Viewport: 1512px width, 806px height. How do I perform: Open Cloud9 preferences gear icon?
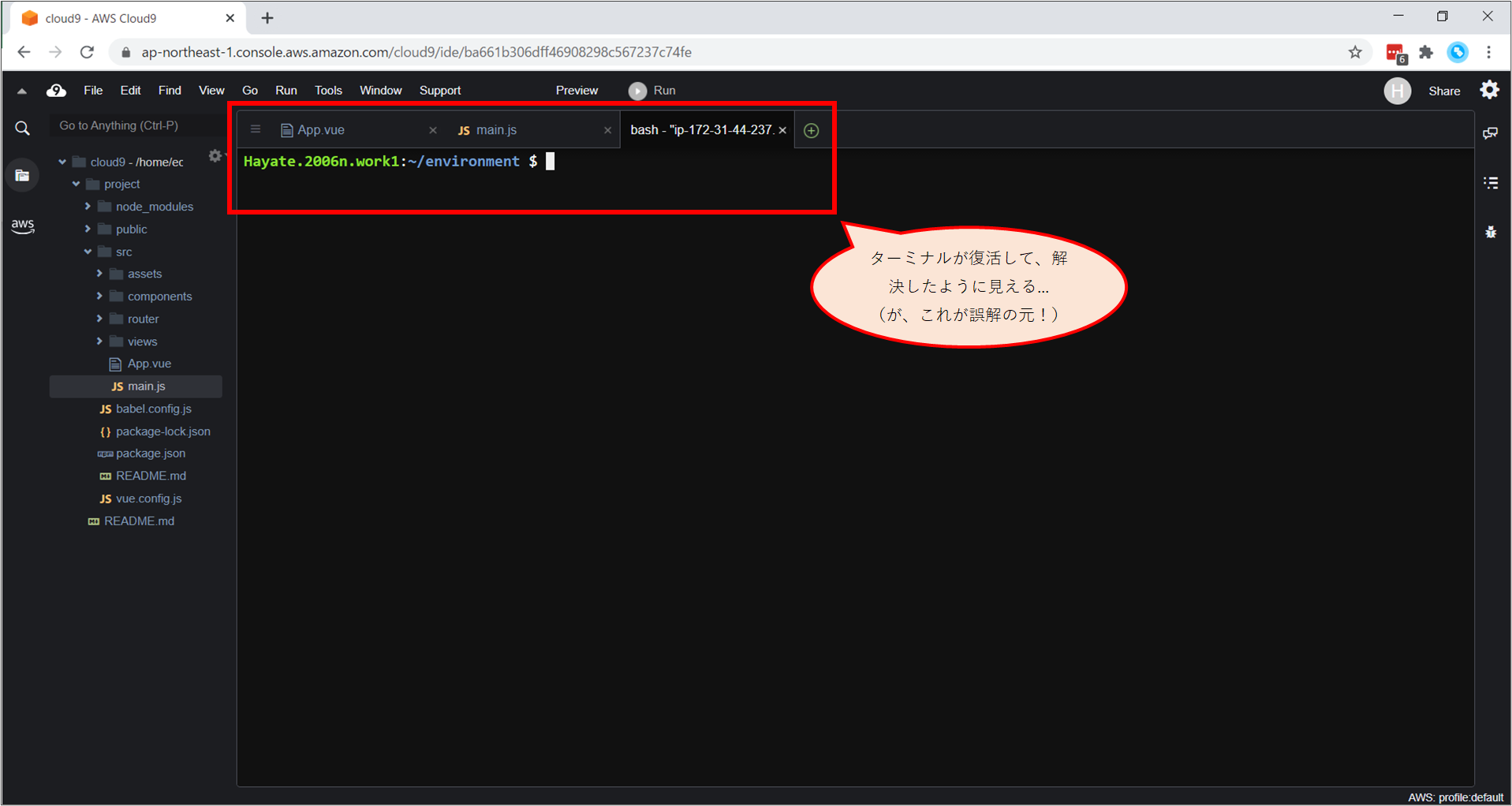pyautogui.click(x=1489, y=90)
